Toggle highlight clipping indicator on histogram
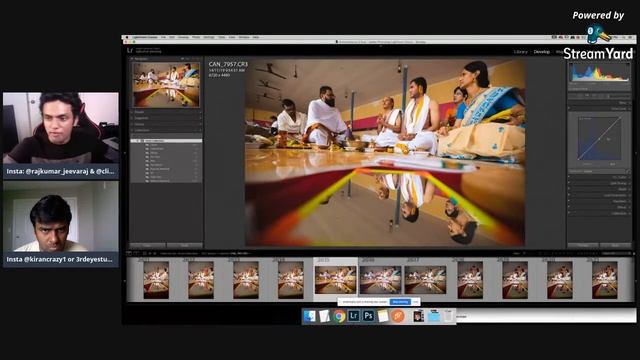640x360 pixels. [x=627, y=64]
